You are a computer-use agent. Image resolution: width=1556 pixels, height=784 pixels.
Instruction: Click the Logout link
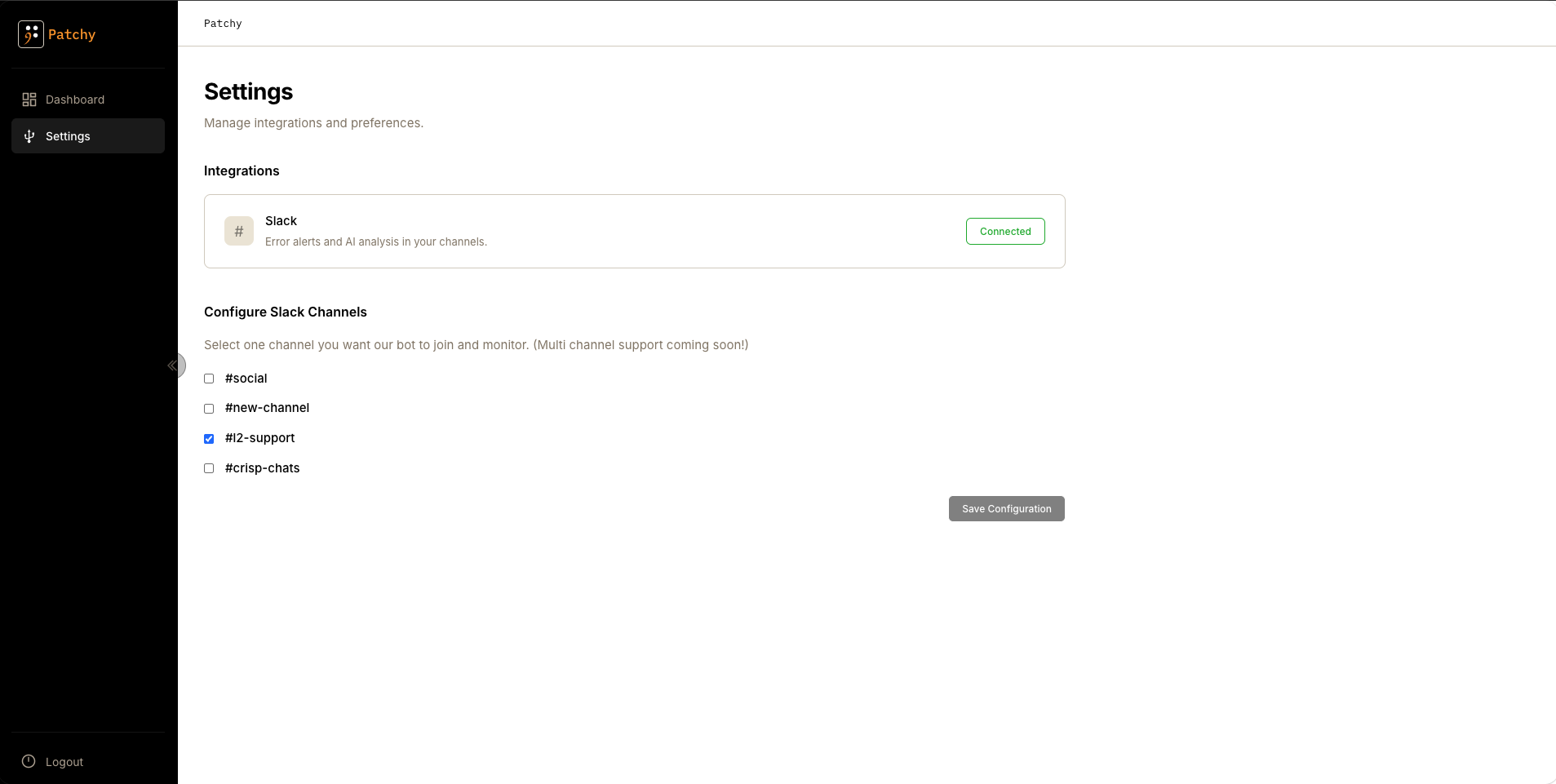click(x=64, y=762)
